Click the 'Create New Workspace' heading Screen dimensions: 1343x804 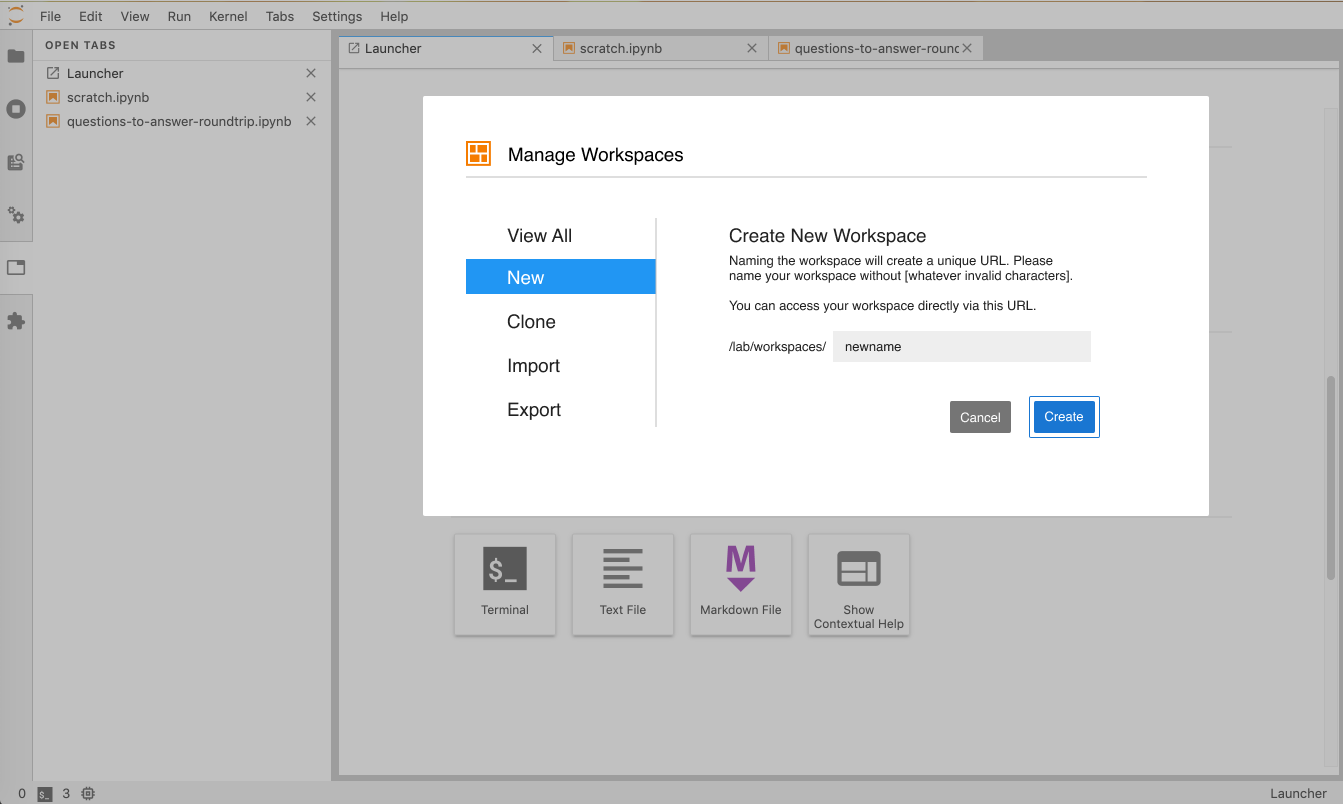[x=828, y=236]
